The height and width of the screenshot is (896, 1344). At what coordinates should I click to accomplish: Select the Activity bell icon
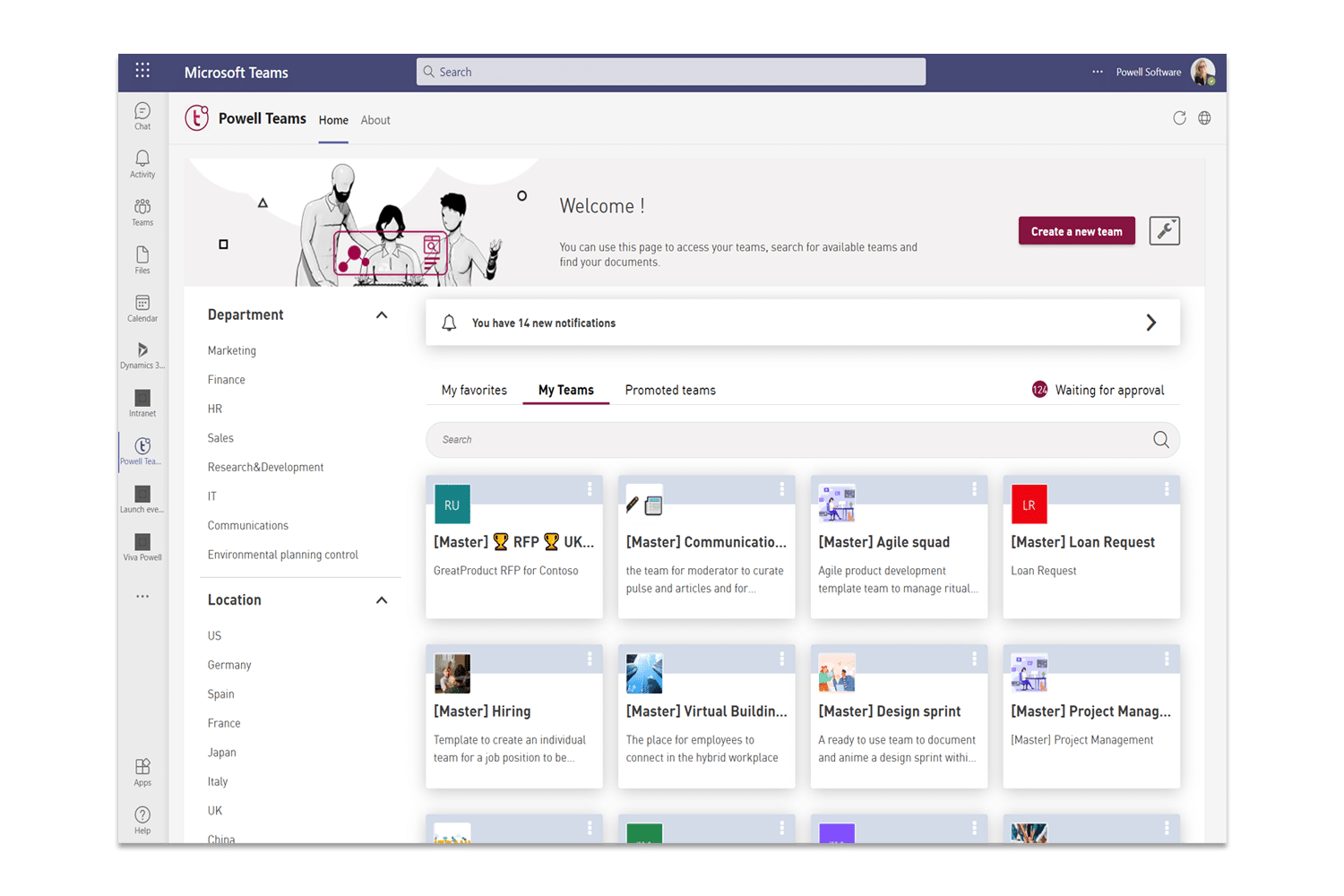click(142, 163)
